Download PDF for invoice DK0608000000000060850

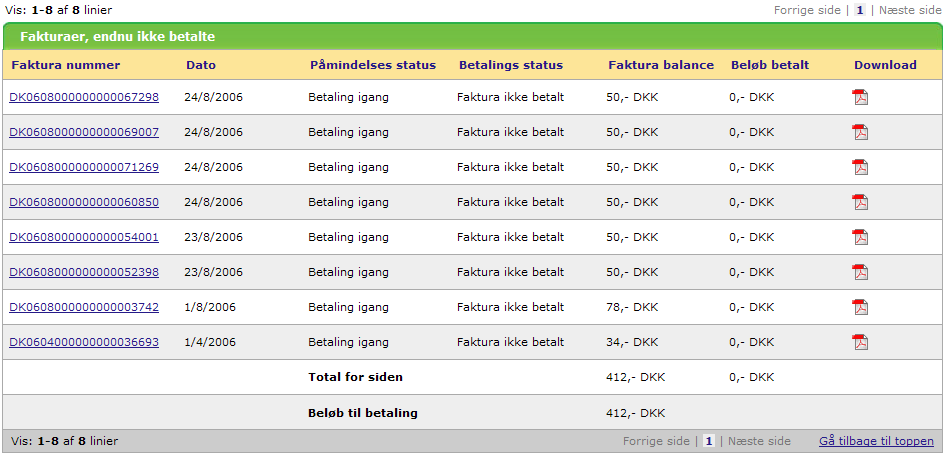[860, 202]
